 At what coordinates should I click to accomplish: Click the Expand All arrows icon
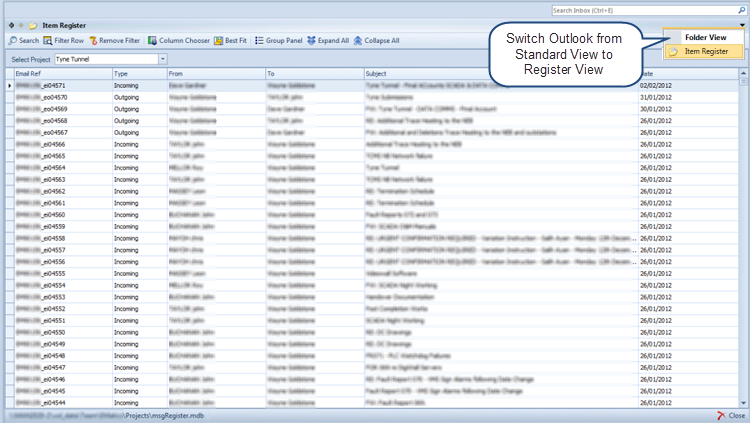(311, 41)
